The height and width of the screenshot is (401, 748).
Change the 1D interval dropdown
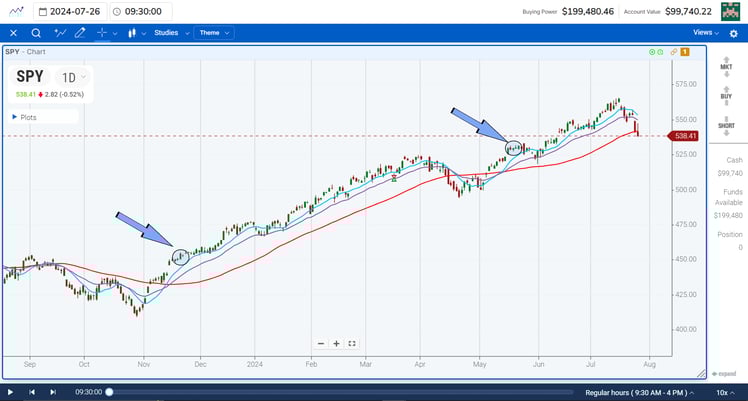[73, 77]
